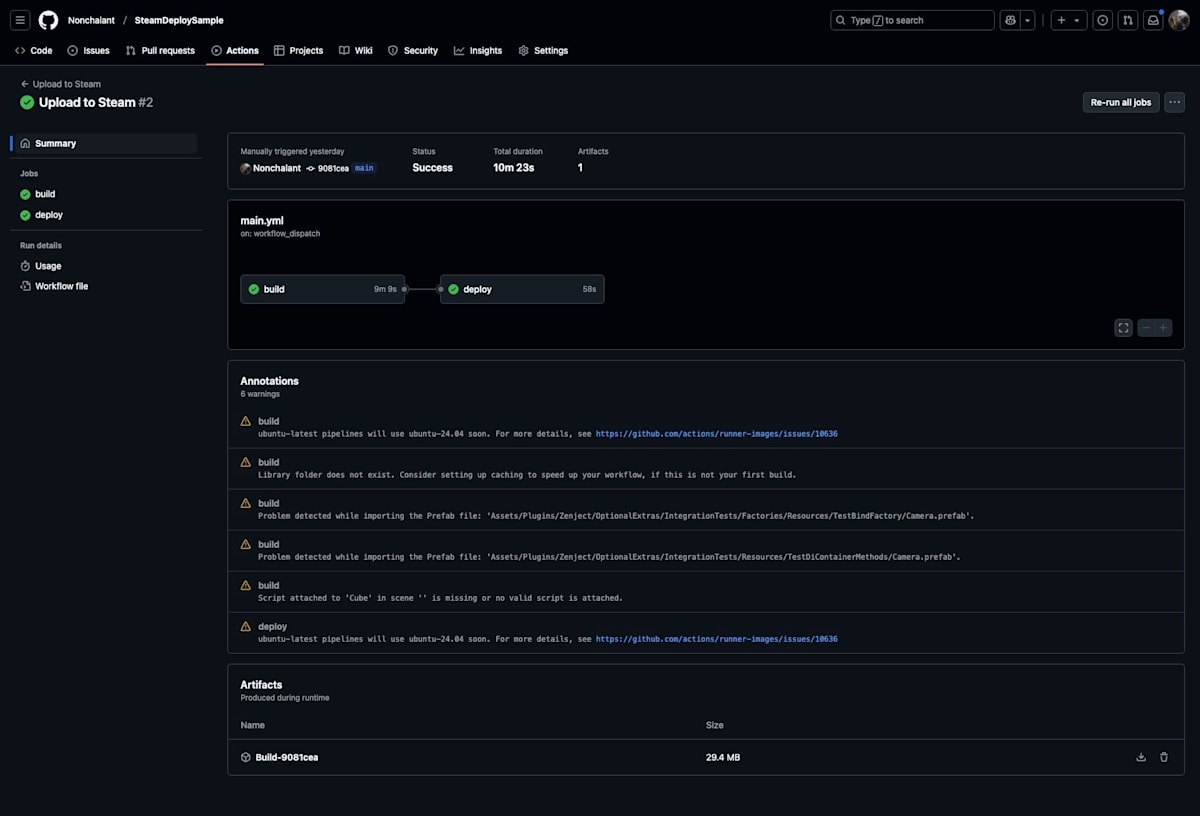Click the Artifacts count 1

click(580, 168)
